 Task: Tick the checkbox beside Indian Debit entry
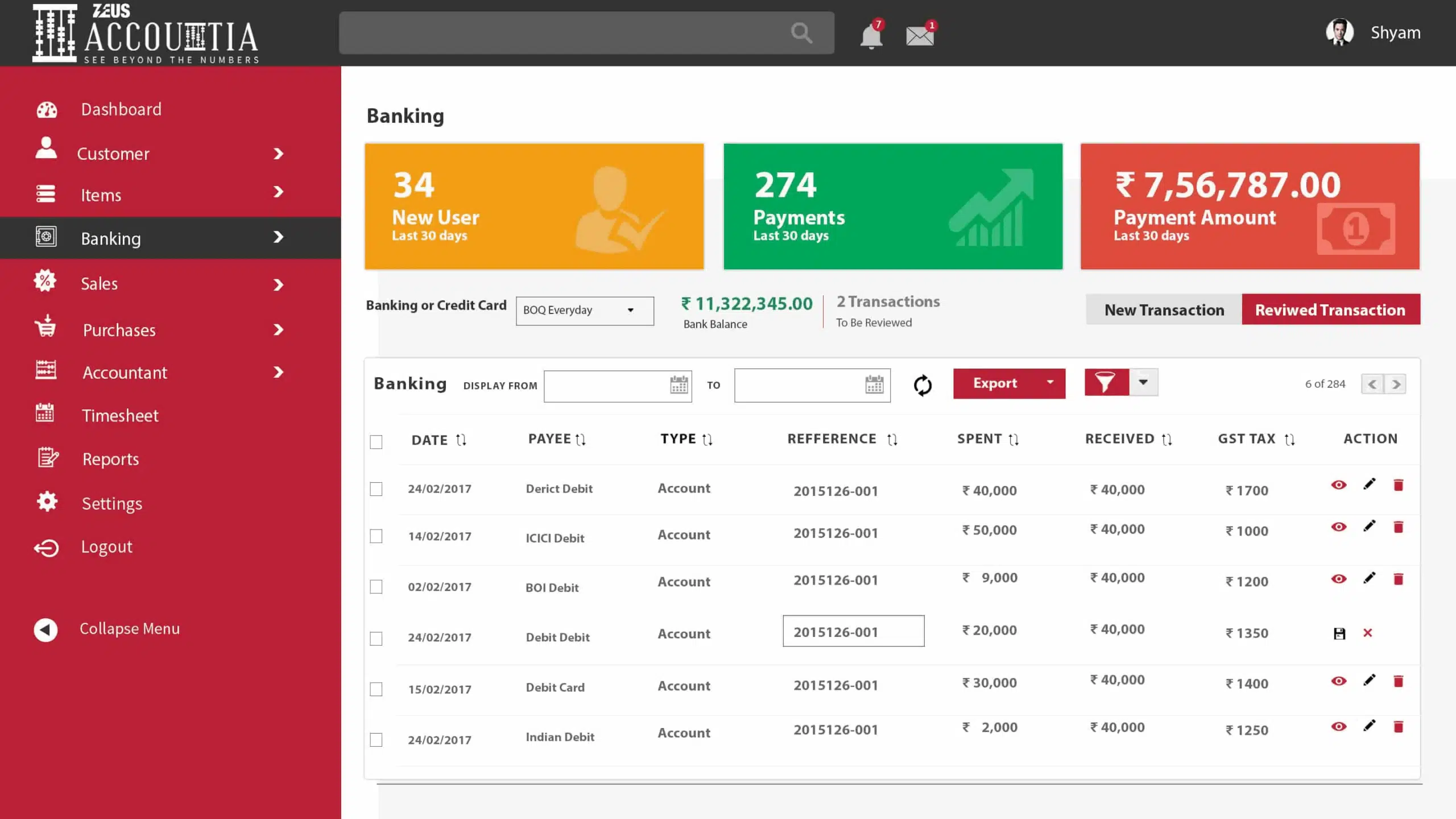[x=376, y=740]
